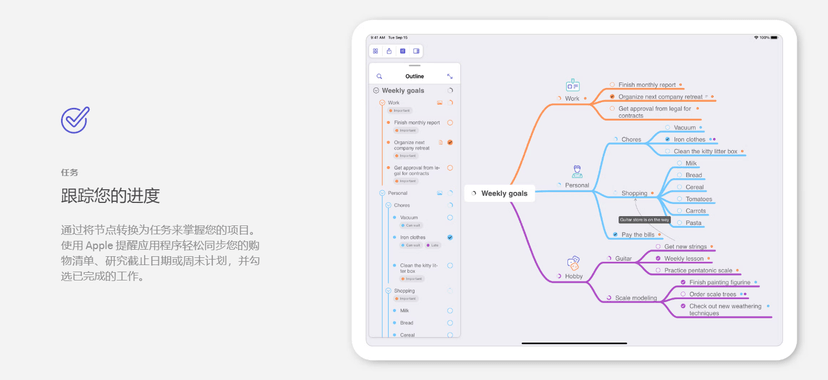Click Can wait tag under Vacuum
This screenshot has height=380, width=828.
[x=411, y=225]
